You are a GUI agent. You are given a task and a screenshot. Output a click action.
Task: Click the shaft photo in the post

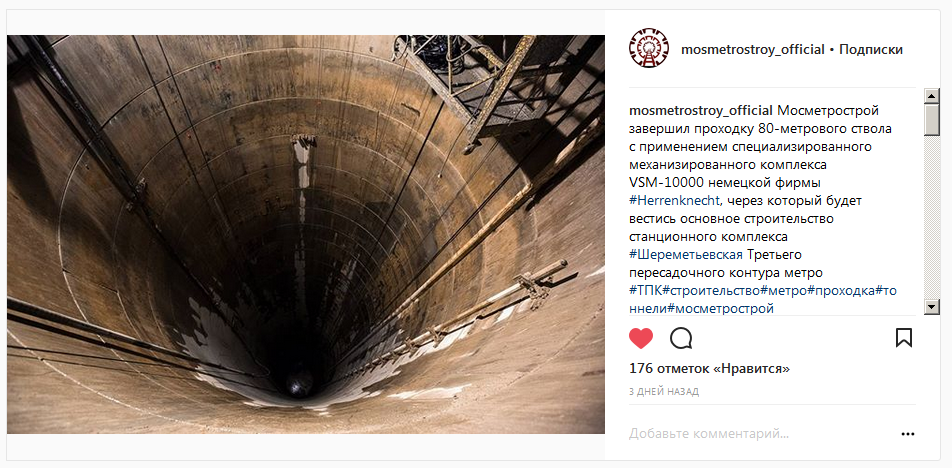pyautogui.click(x=306, y=234)
